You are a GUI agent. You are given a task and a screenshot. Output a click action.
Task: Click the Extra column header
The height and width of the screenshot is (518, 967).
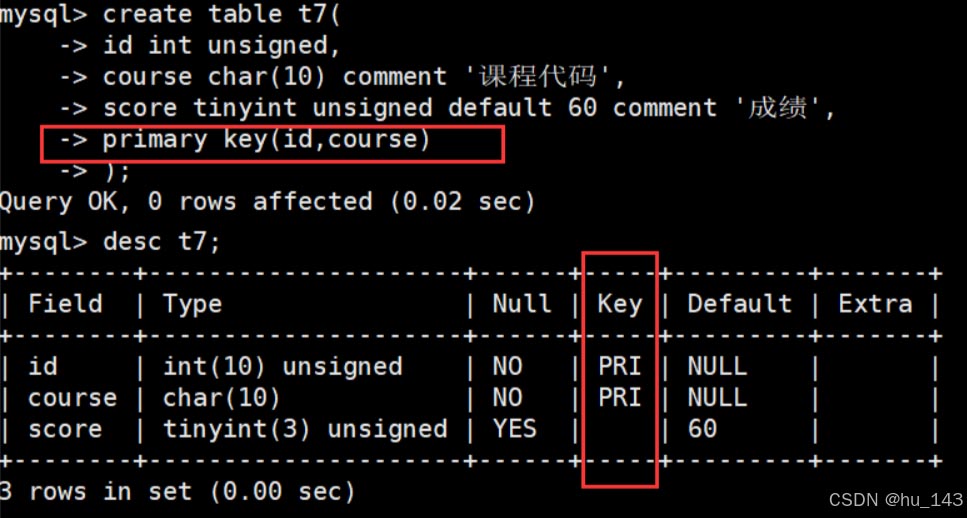(x=875, y=304)
